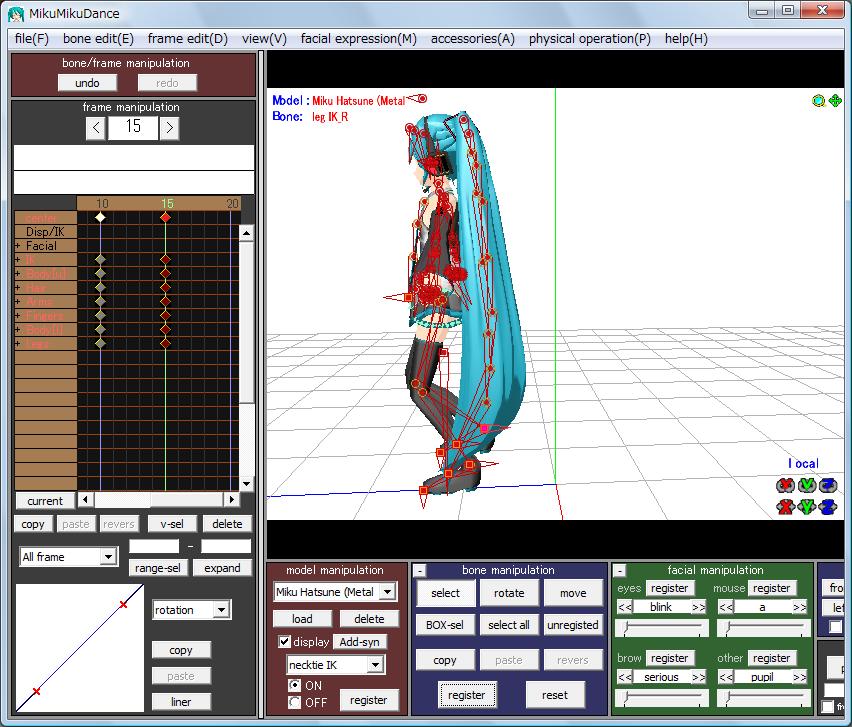Toggle the model display checkbox
The width and height of the screenshot is (852, 727).
[284, 642]
